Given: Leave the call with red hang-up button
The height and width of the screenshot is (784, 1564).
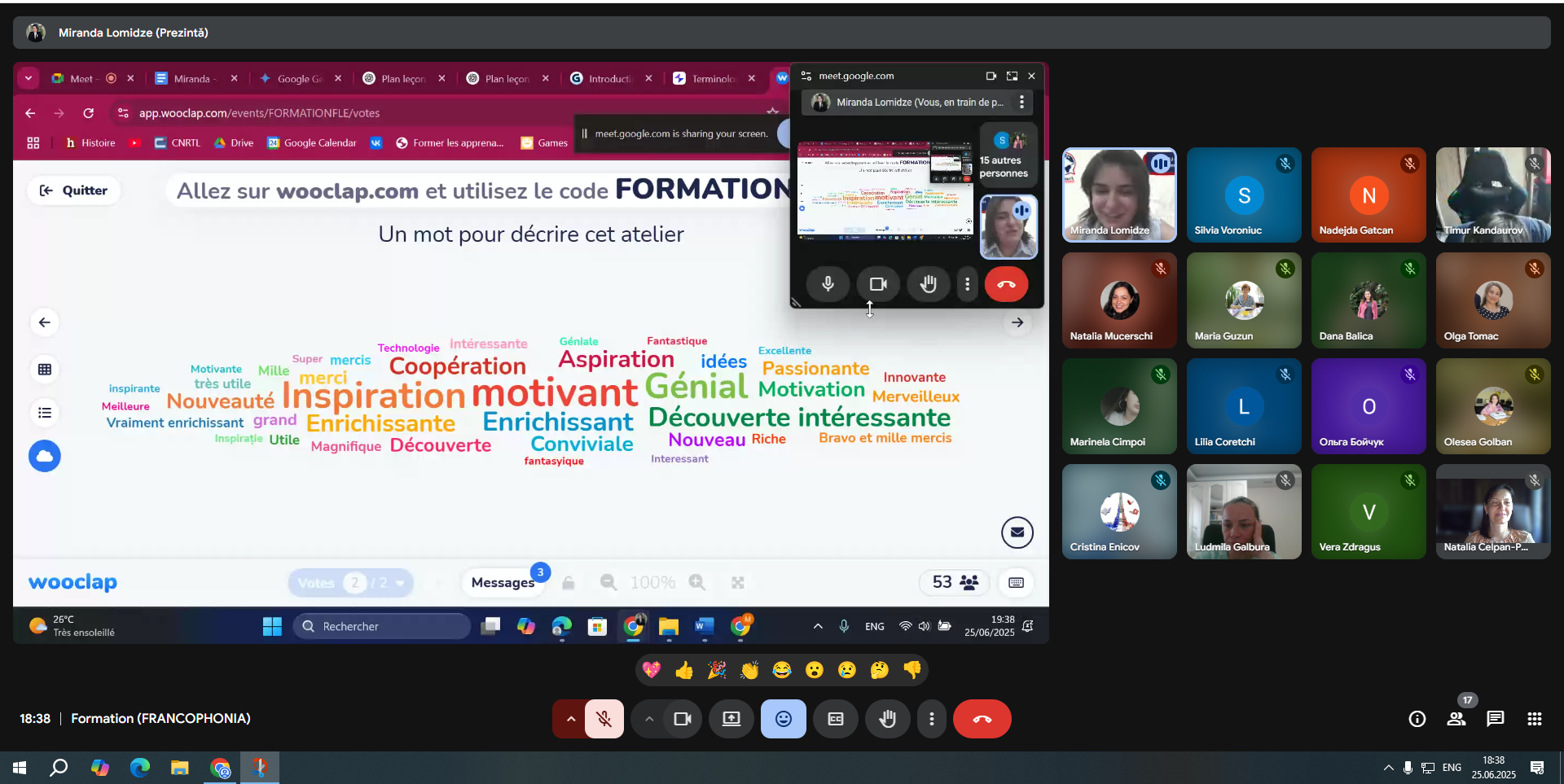Looking at the screenshot, I should point(982,719).
